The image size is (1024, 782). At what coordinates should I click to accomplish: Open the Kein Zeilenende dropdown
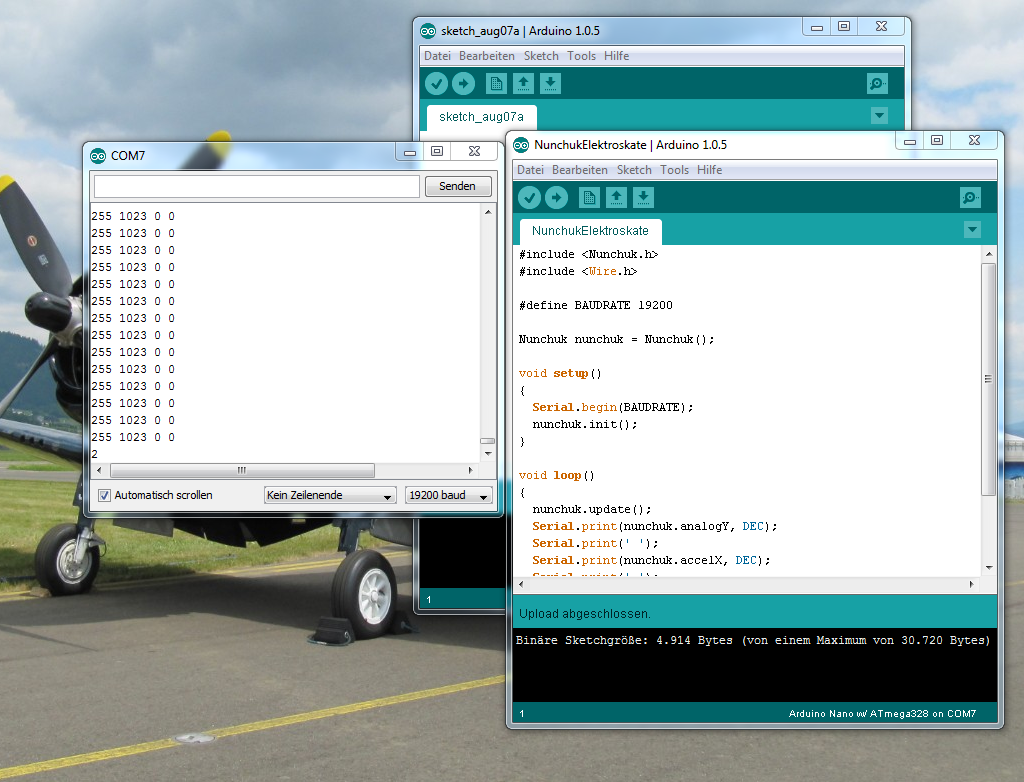330,495
